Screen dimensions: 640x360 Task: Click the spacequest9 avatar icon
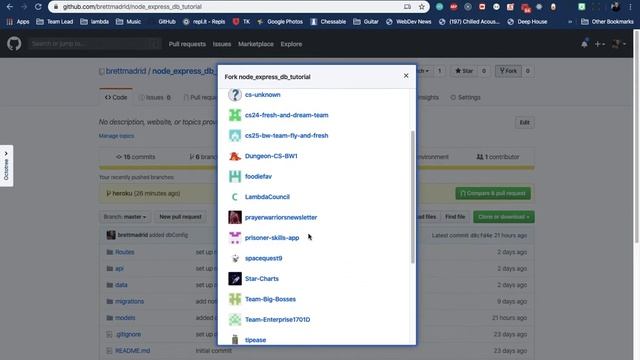[x=235, y=258]
